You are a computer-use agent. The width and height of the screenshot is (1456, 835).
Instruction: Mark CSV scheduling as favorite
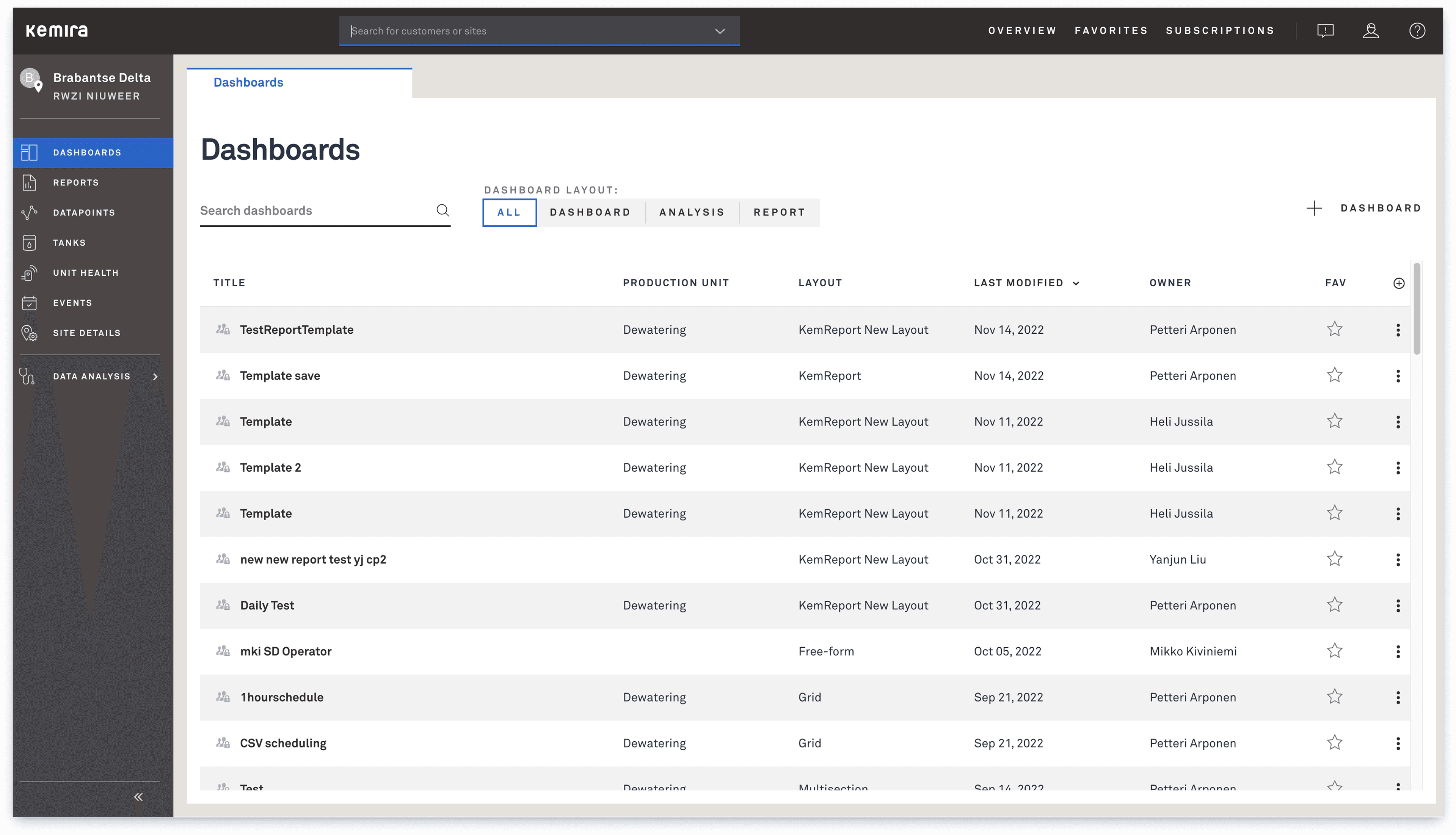1334,742
